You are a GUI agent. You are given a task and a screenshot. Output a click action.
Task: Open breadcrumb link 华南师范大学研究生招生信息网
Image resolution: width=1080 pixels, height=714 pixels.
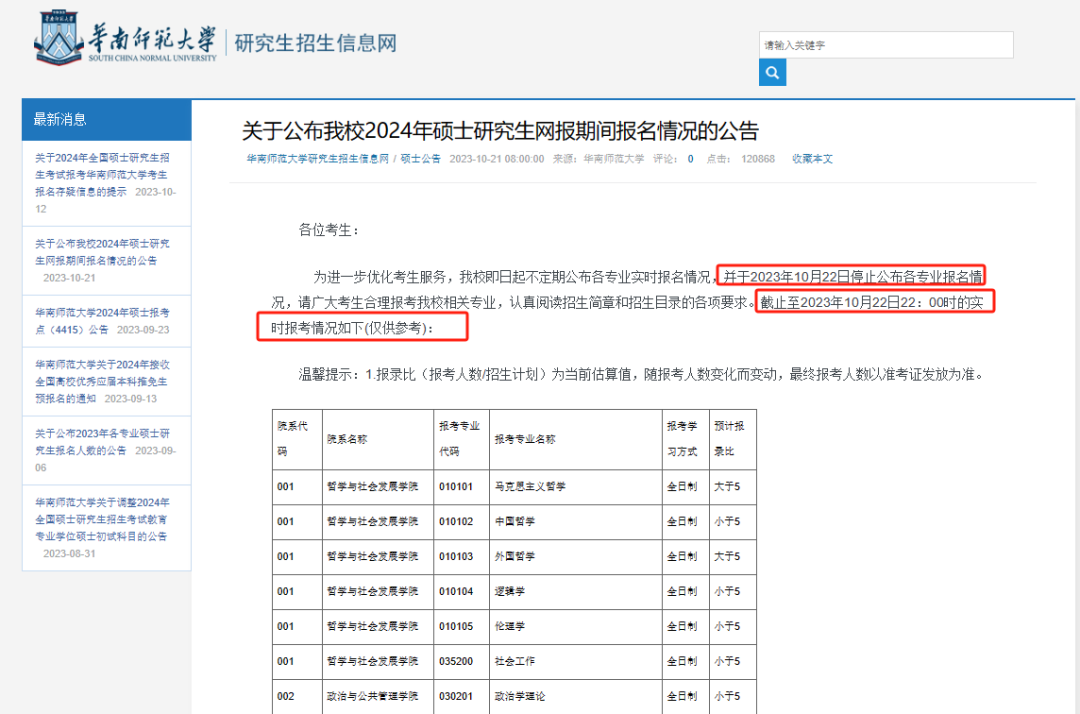click(x=318, y=158)
